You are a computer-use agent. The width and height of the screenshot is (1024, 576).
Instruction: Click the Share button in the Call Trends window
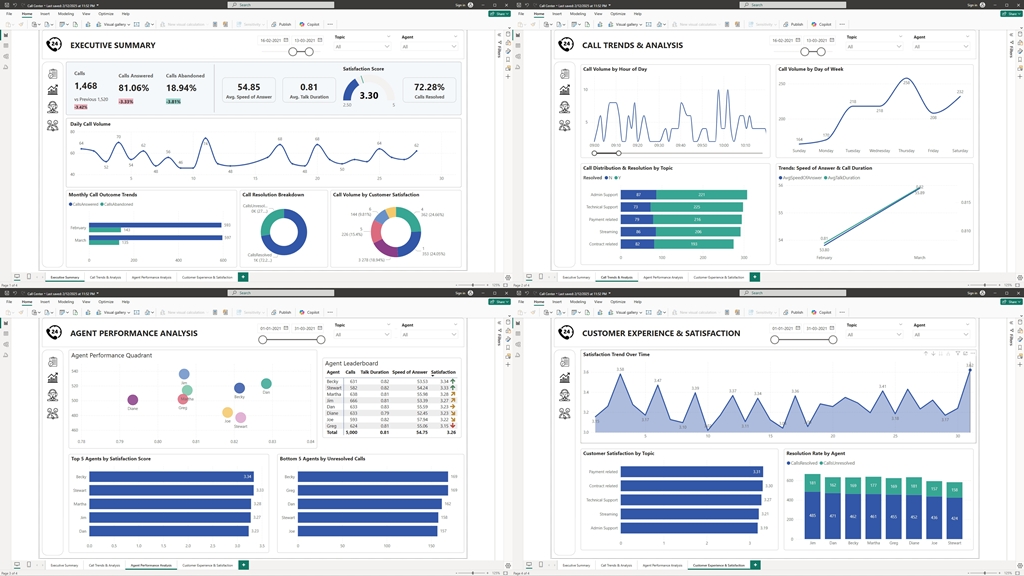click(1012, 14)
